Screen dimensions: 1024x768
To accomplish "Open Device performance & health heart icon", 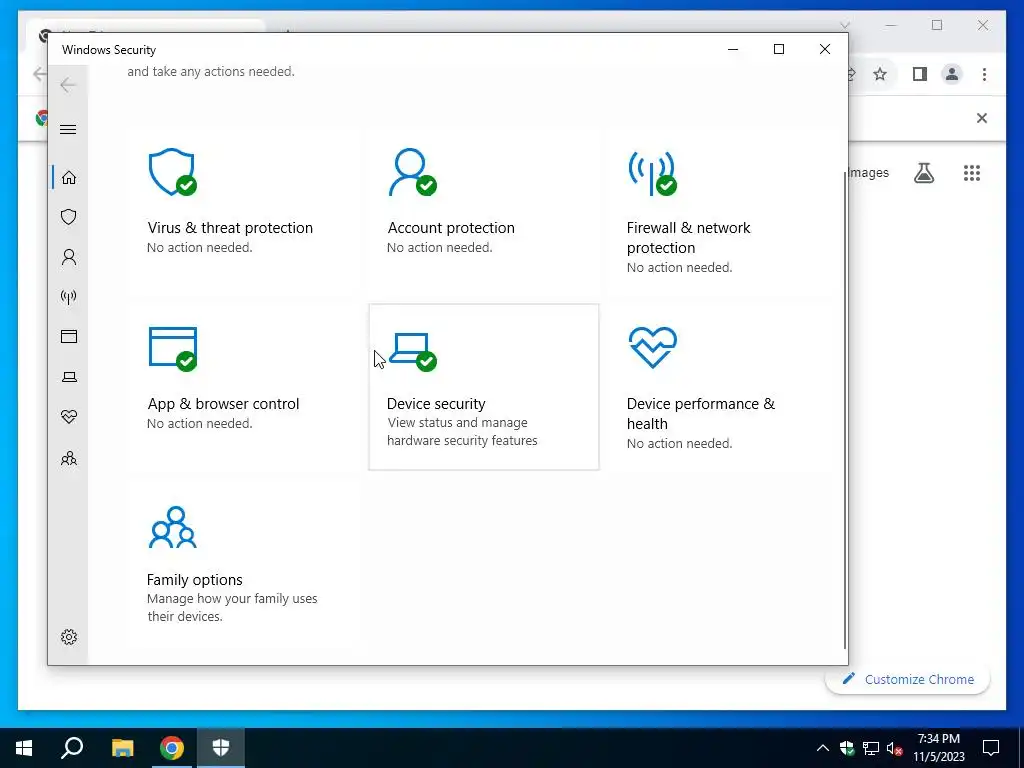I will click(x=652, y=347).
